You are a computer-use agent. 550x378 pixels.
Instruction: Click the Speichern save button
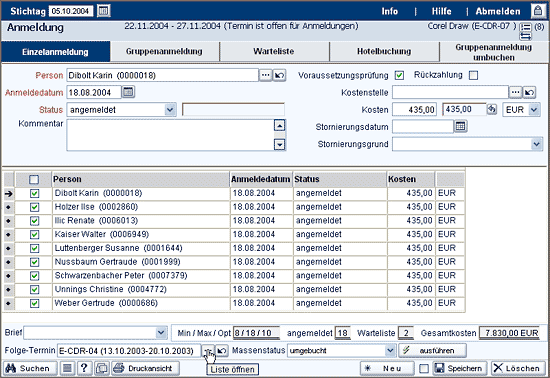[x=460, y=368]
